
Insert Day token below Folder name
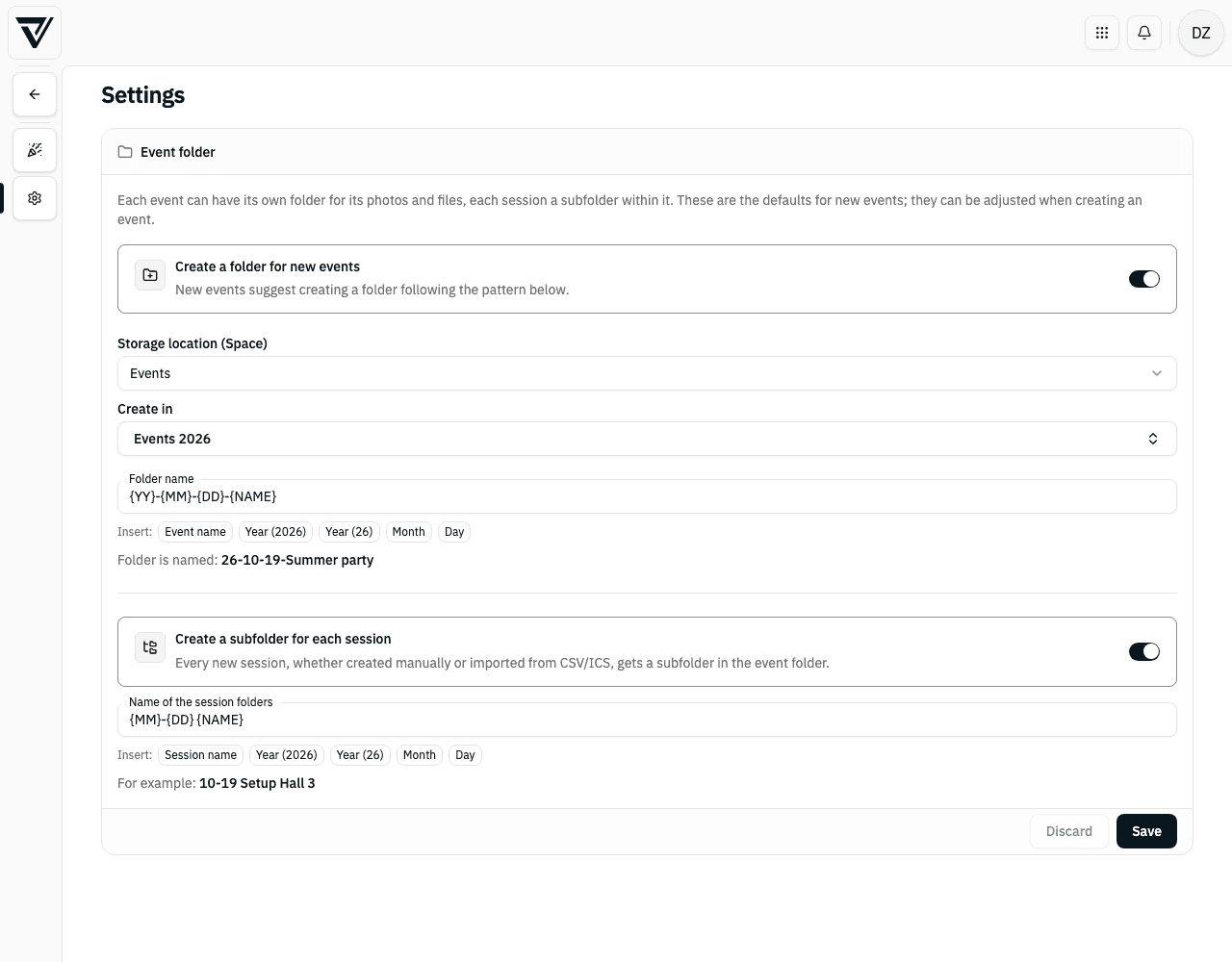click(x=454, y=532)
